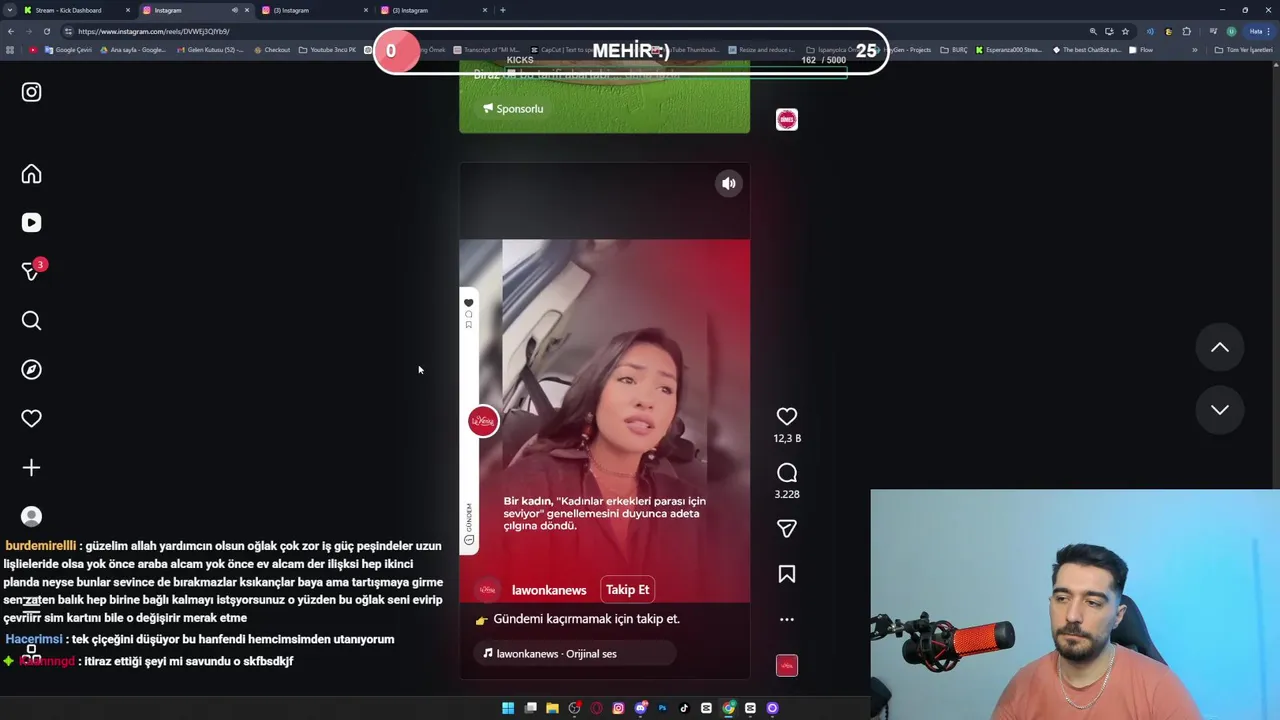The height and width of the screenshot is (720, 1280).
Task: Open more options three-dot menu
Action: pos(787,619)
